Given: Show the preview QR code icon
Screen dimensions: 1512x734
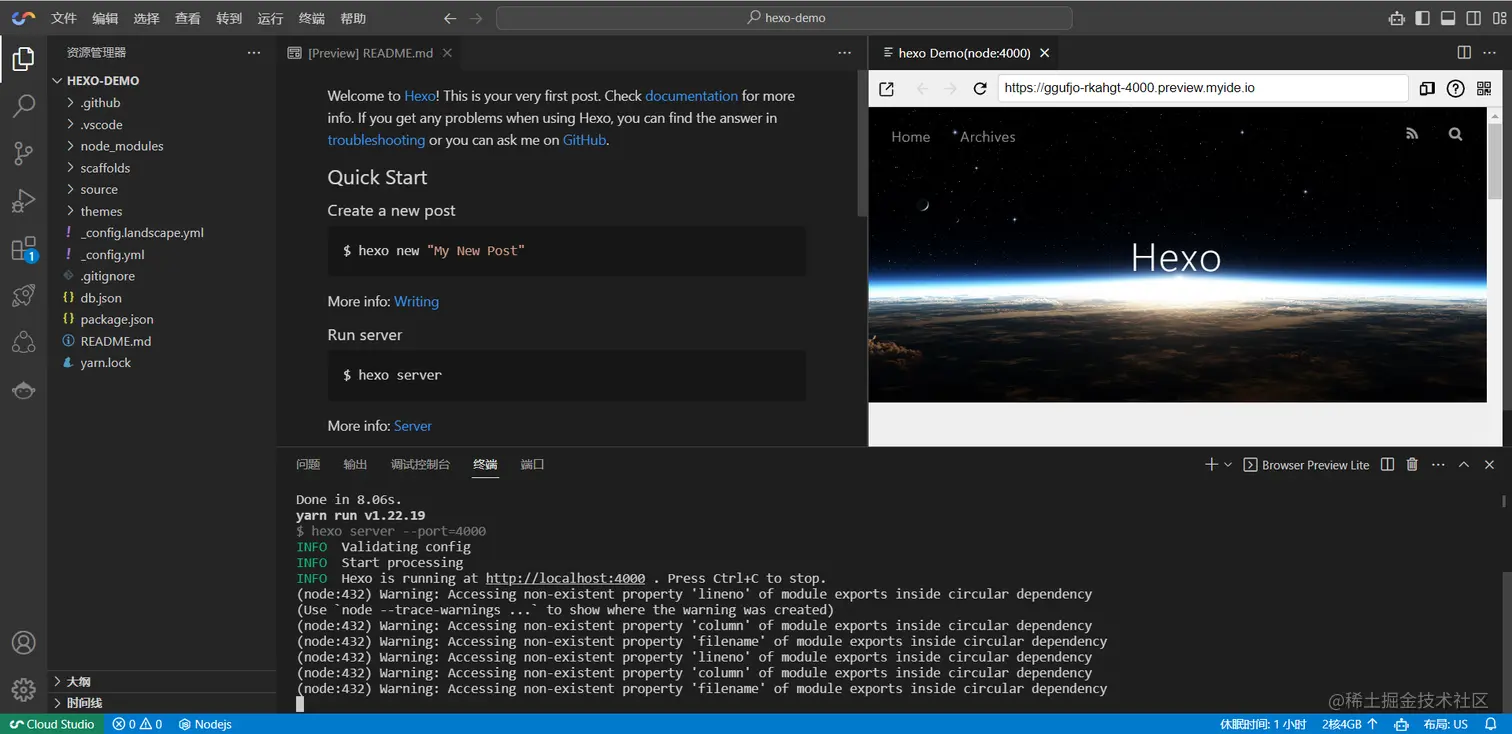Looking at the screenshot, I should (x=1483, y=89).
